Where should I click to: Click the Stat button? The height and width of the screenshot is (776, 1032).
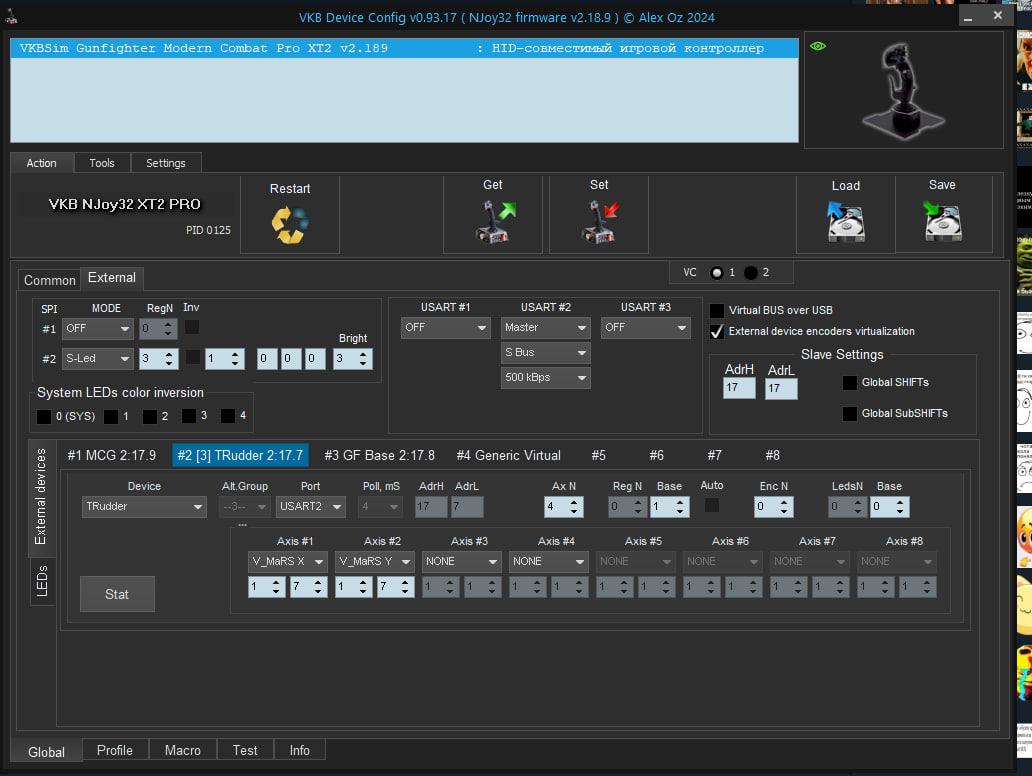[117, 594]
